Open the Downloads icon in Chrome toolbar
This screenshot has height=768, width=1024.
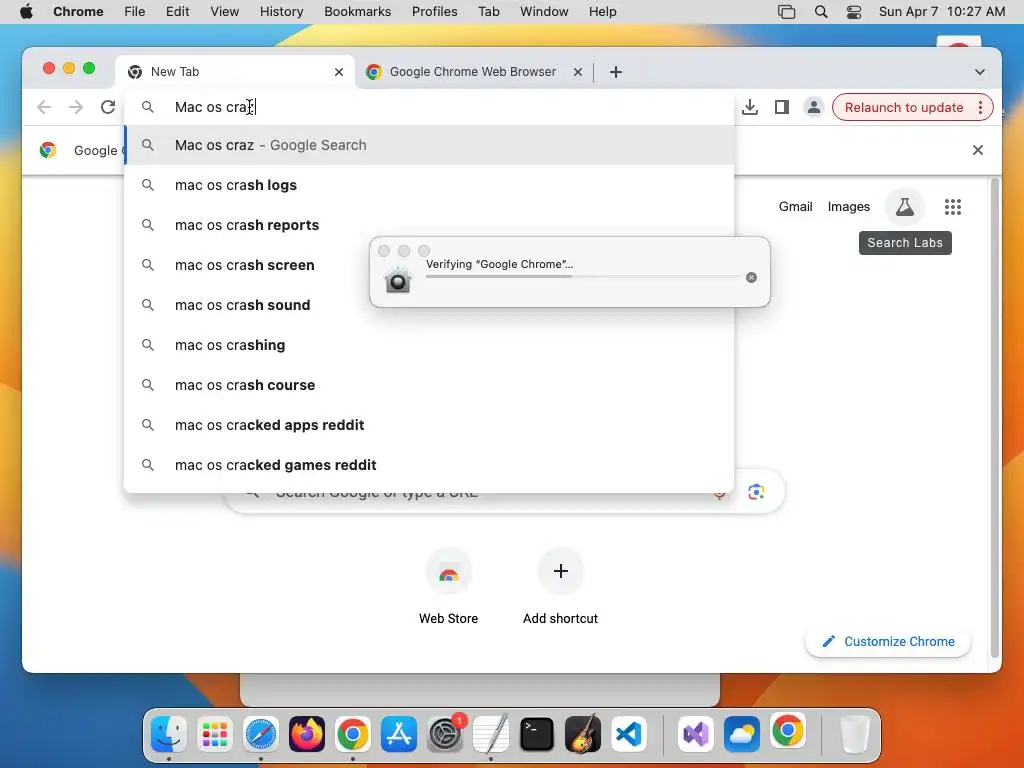[x=750, y=107]
